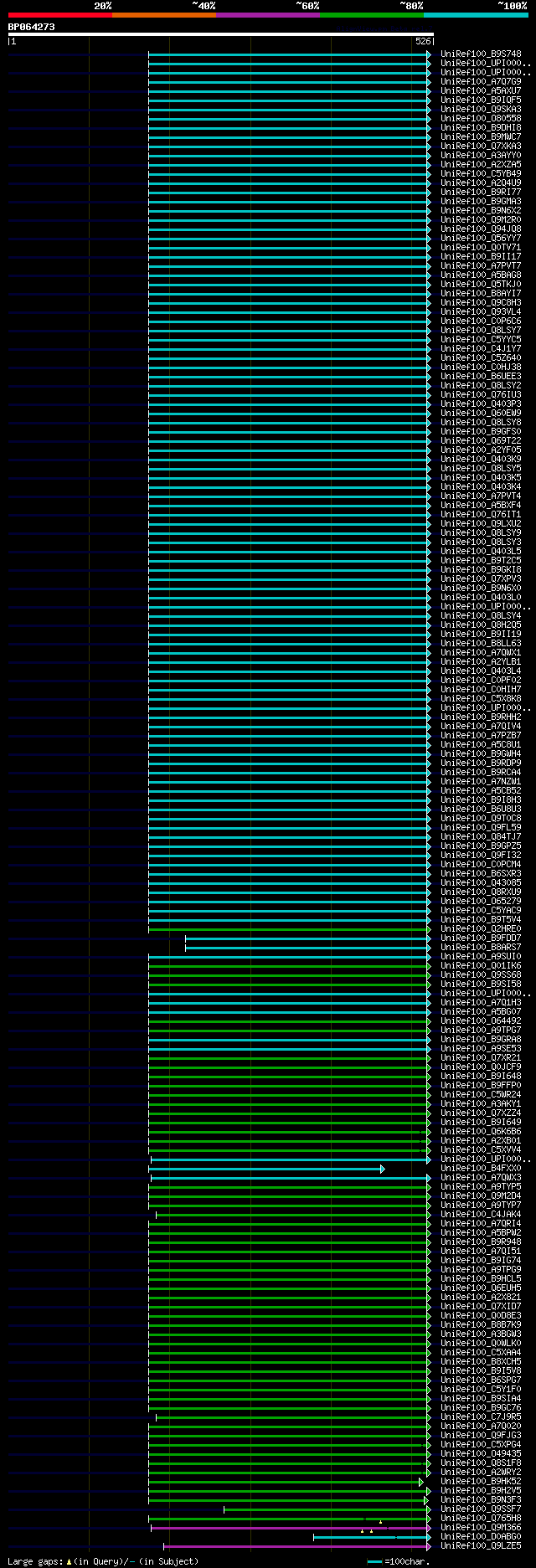536x1568 pixels.
Task: Select hit label UniRef100_C4JAK4
Action: click(481, 1215)
